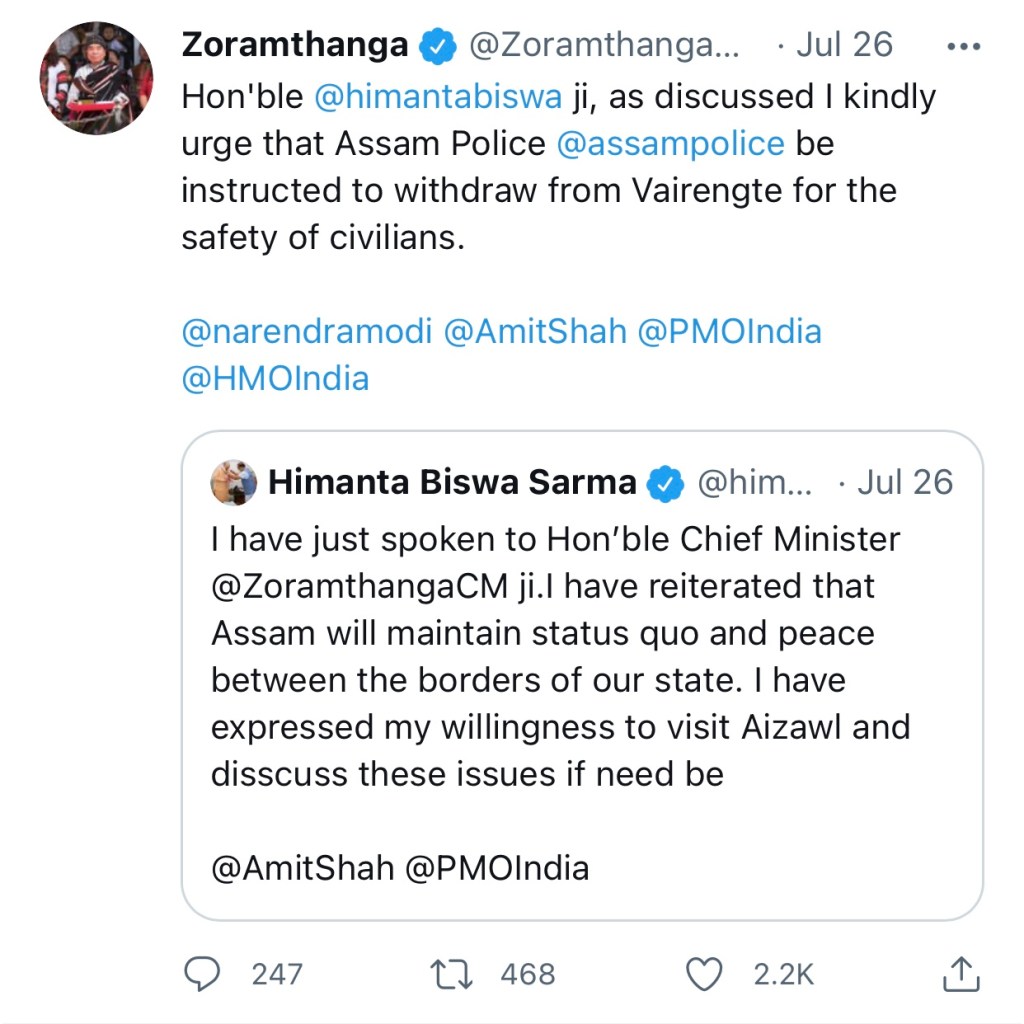This screenshot has height=1024, width=1024.
Task: Open the three-dot more options menu
Action: coord(963,47)
